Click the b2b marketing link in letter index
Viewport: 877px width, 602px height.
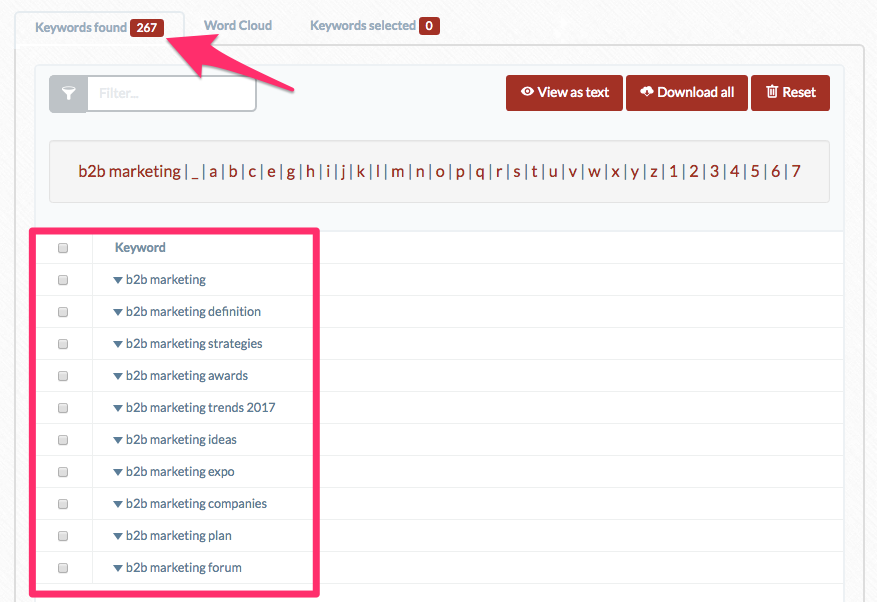pyautogui.click(x=129, y=171)
